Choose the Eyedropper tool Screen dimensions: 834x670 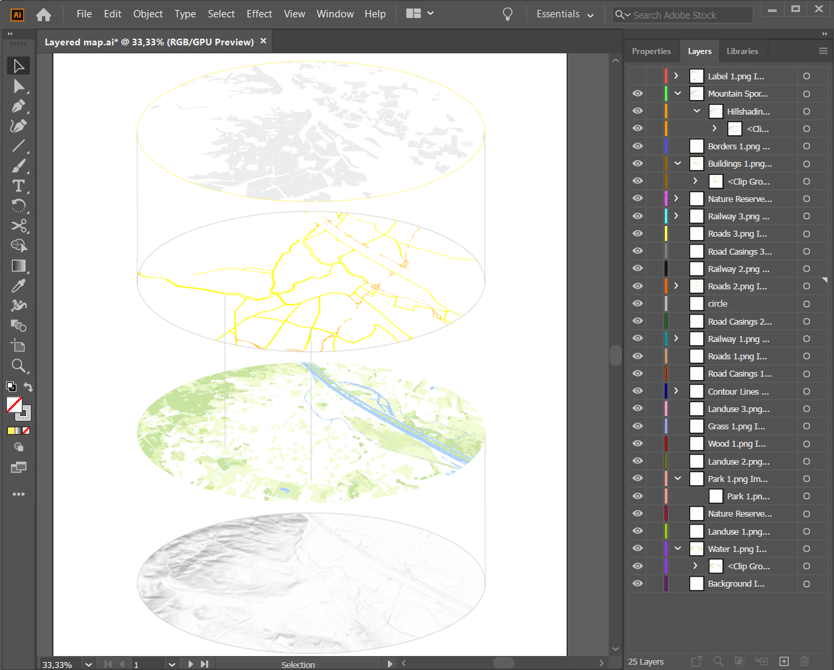(18, 286)
